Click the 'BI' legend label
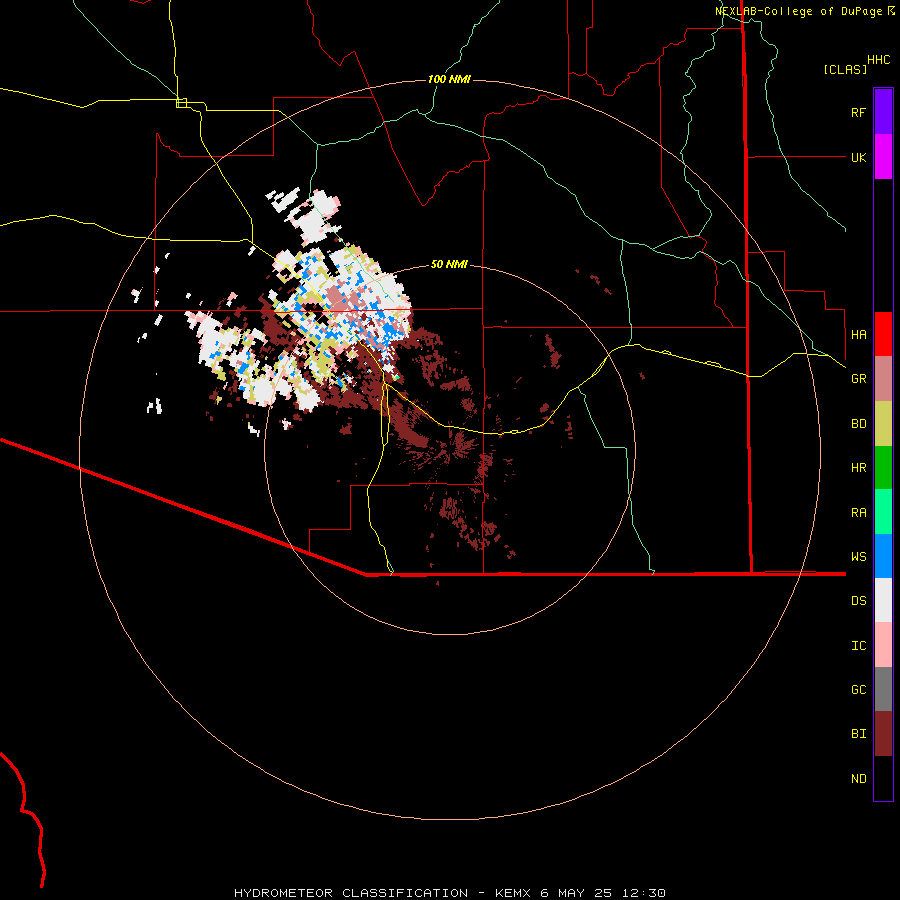This screenshot has width=900, height=900. [x=858, y=734]
